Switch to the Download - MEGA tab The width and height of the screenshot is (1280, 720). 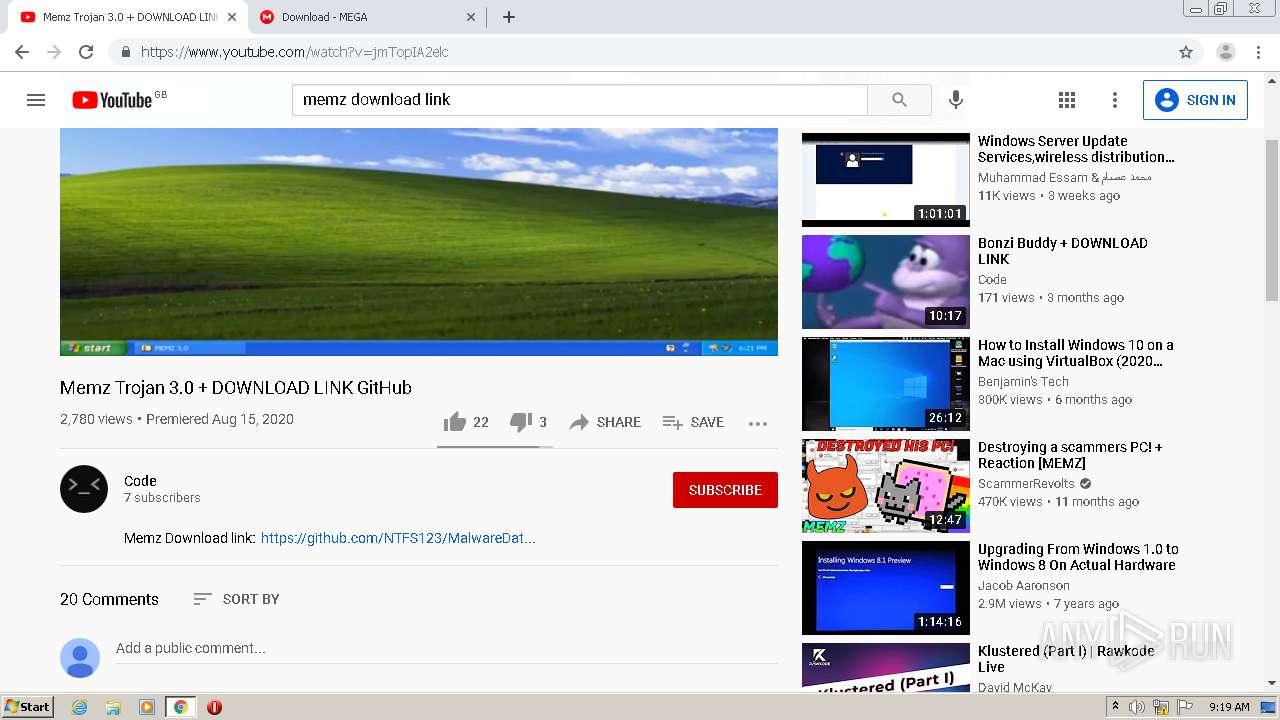click(x=366, y=17)
